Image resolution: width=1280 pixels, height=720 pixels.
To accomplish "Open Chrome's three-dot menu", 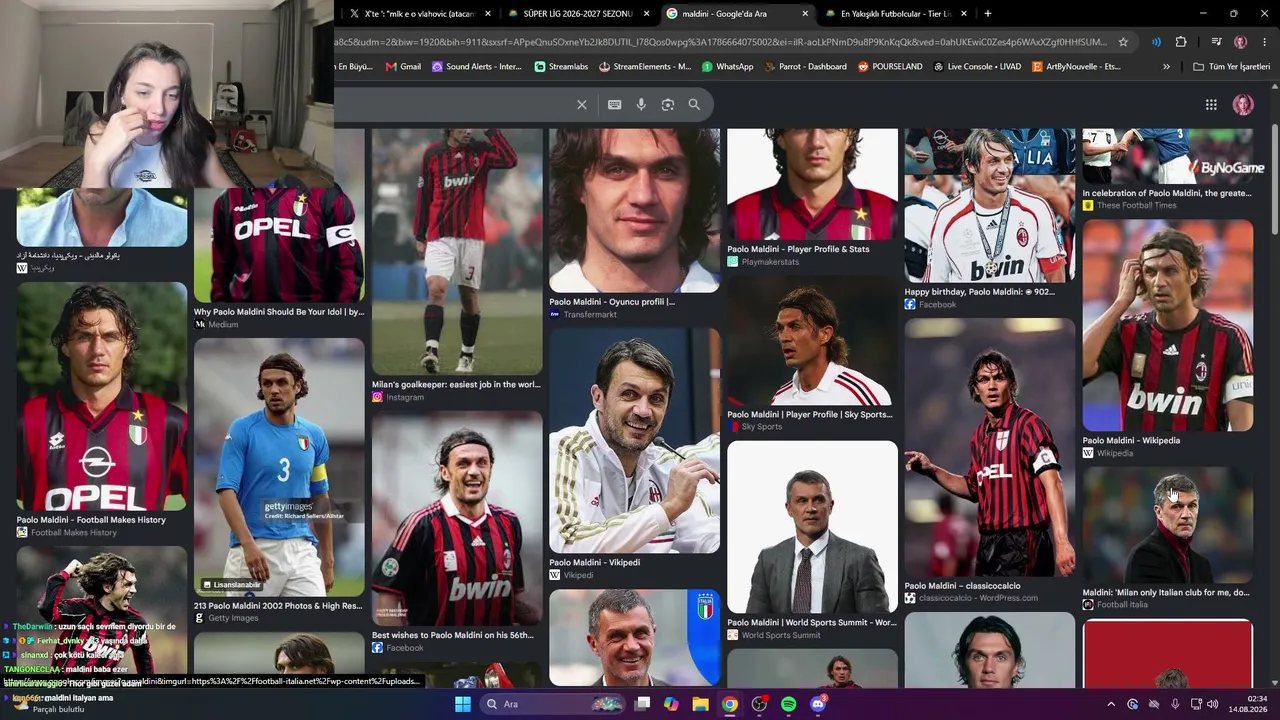I will tap(1265, 42).
